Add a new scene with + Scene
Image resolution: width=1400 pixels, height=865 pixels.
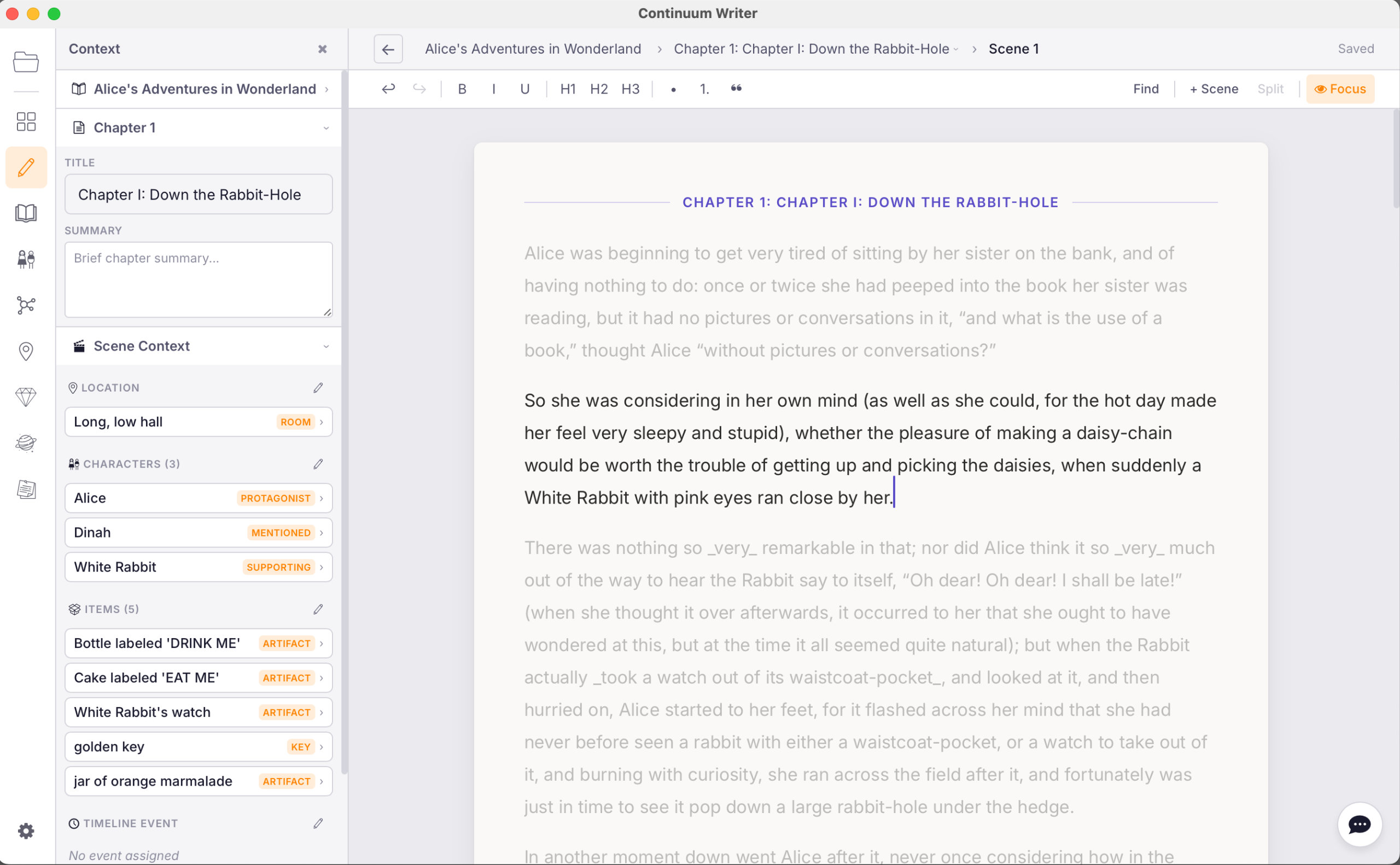tap(1214, 89)
